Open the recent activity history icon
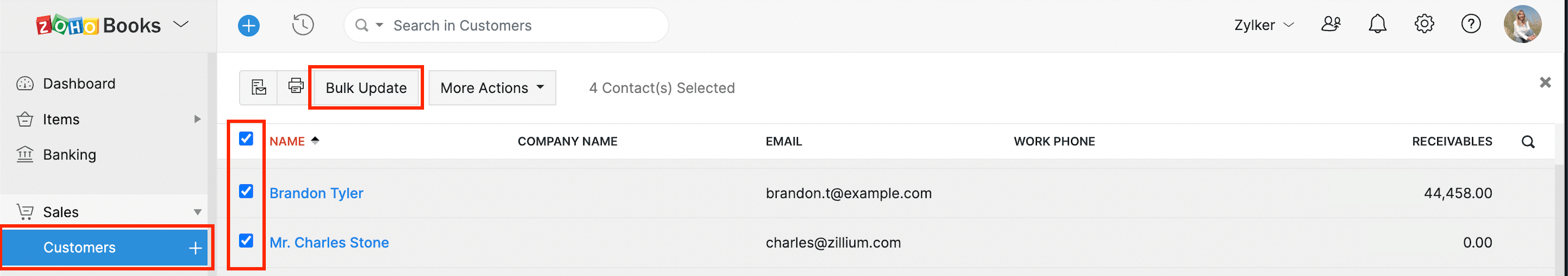Screen dimensions: 1568x276 (303, 25)
